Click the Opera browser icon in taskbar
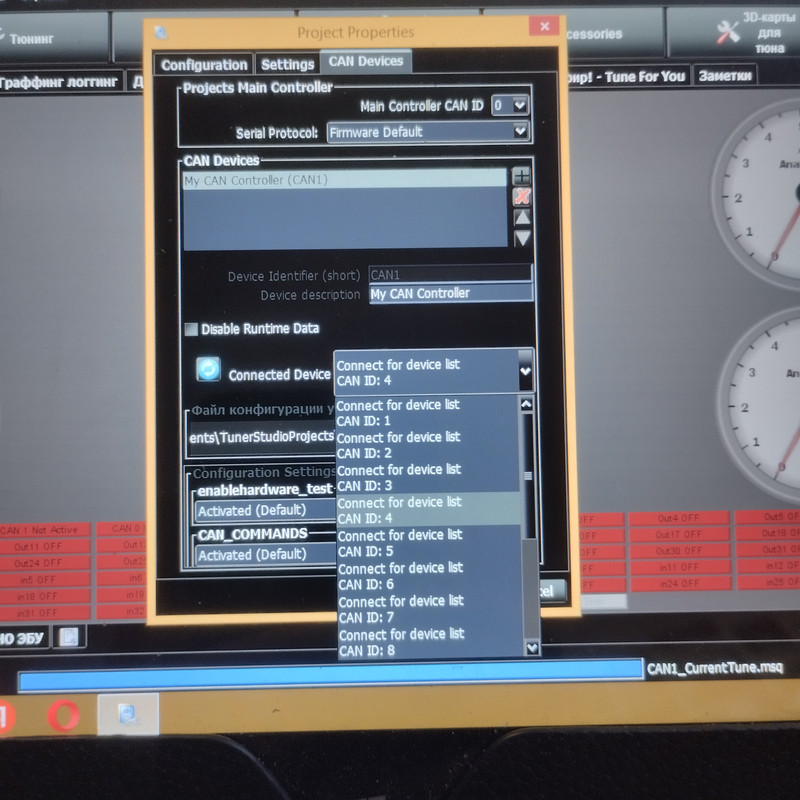Viewport: 800px width, 800px height. pyautogui.click(x=64, y=716)
